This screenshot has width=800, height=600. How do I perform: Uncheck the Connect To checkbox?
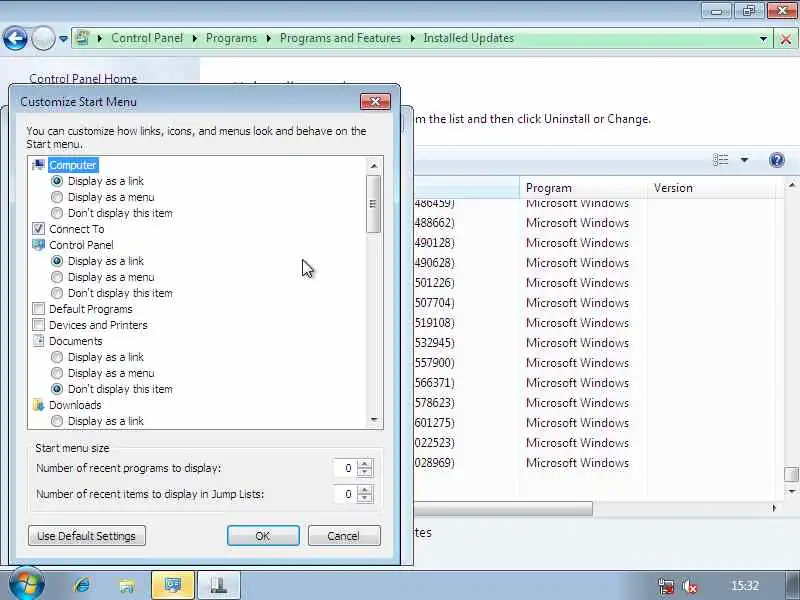[x=38, y=229]
